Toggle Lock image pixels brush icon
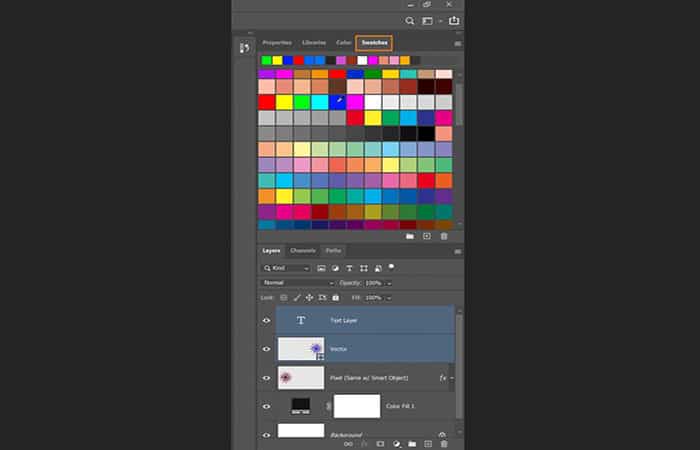Viewport: 700px width, 450px height. tap(297, 298)
